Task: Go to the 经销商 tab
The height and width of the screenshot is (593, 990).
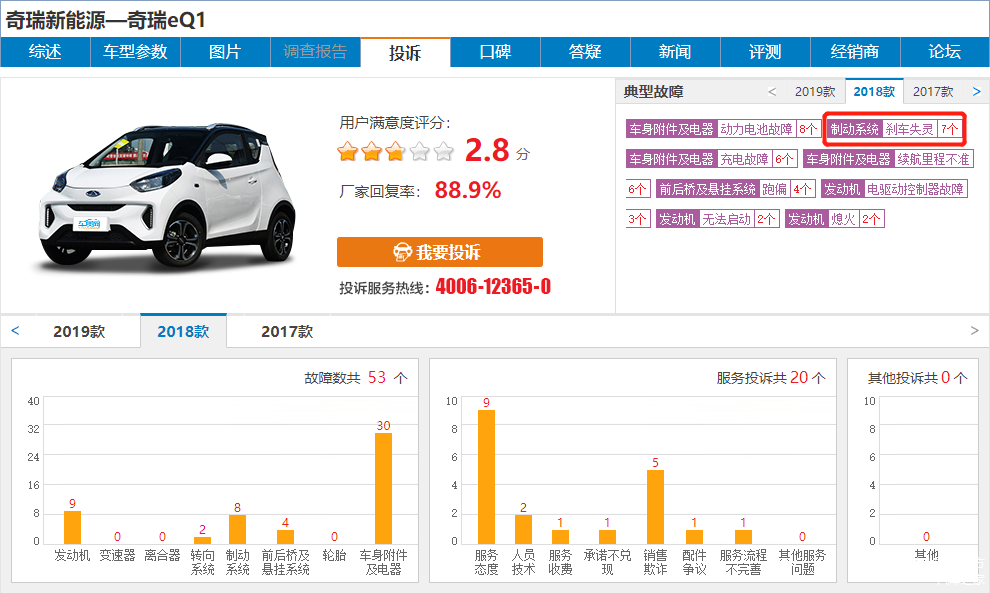Action: pos(855,52)
